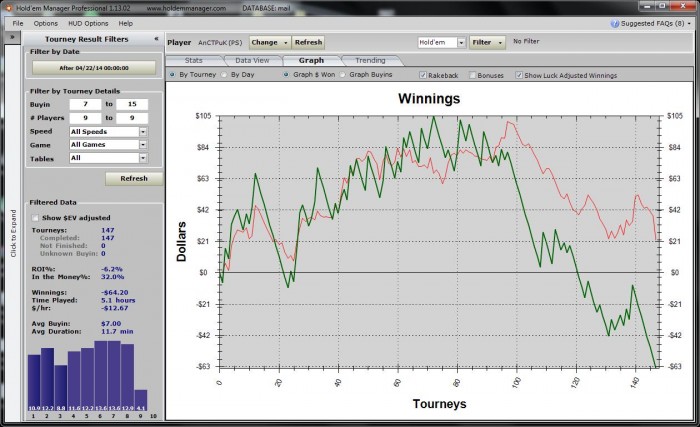Open the Game dropdown arrow
700x427 pixels.
143,145
